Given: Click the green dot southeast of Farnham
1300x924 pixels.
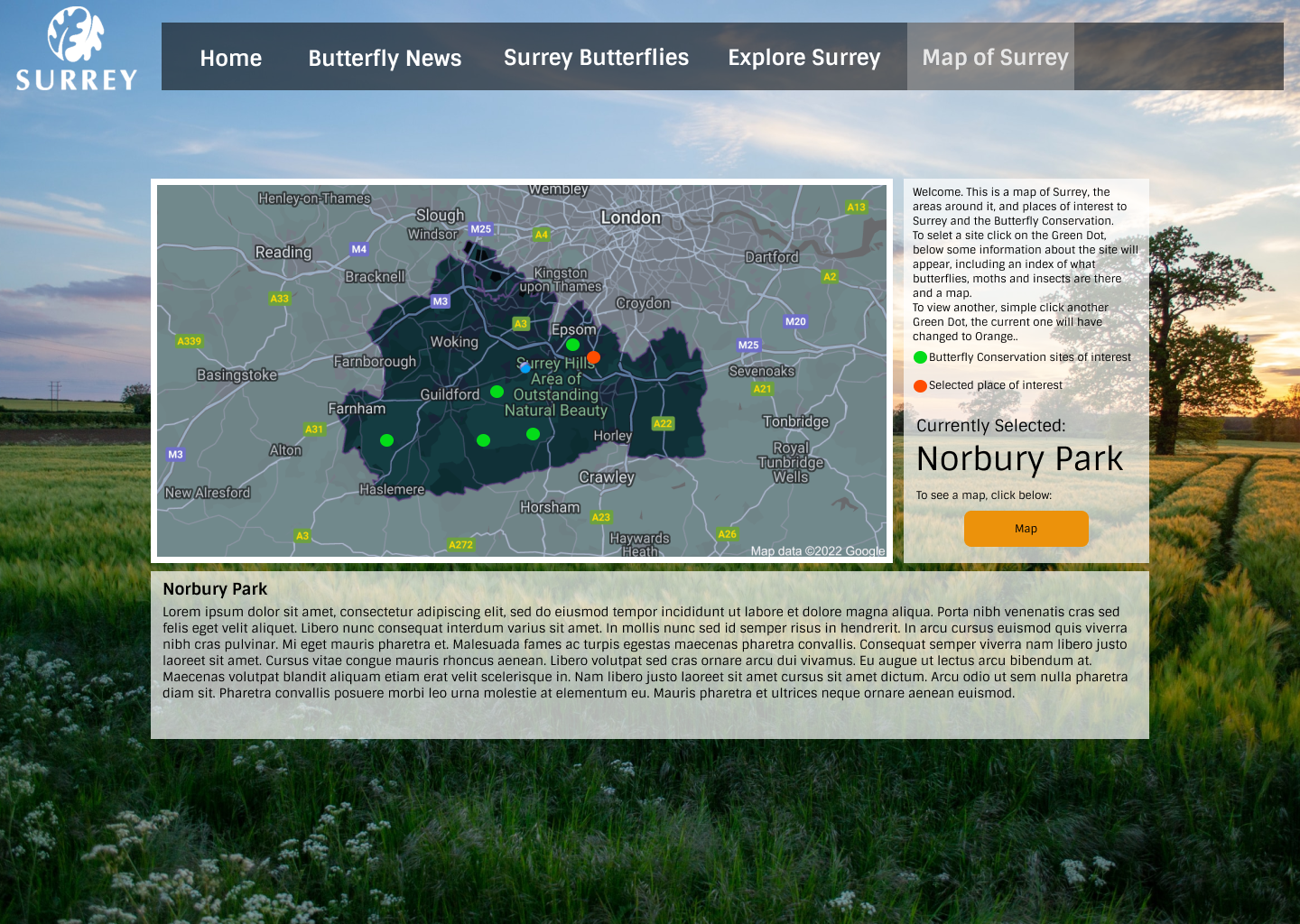Looking at the screenshot, I should [x=386, y=440].
